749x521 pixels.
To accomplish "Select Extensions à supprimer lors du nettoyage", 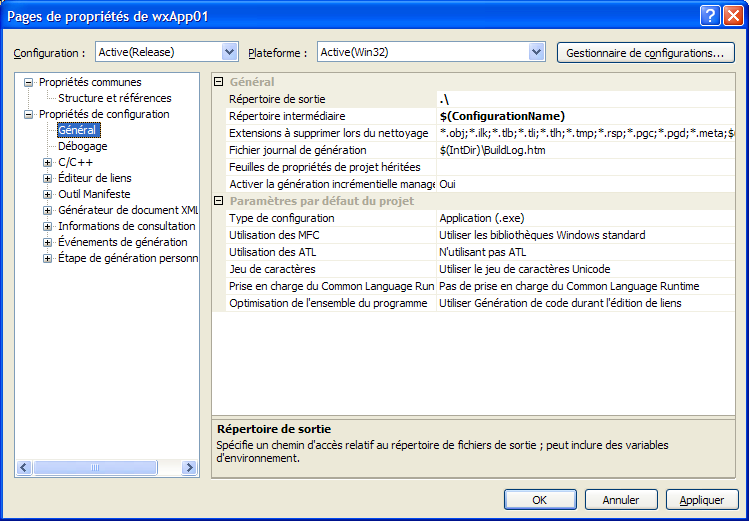I will 331,133.
